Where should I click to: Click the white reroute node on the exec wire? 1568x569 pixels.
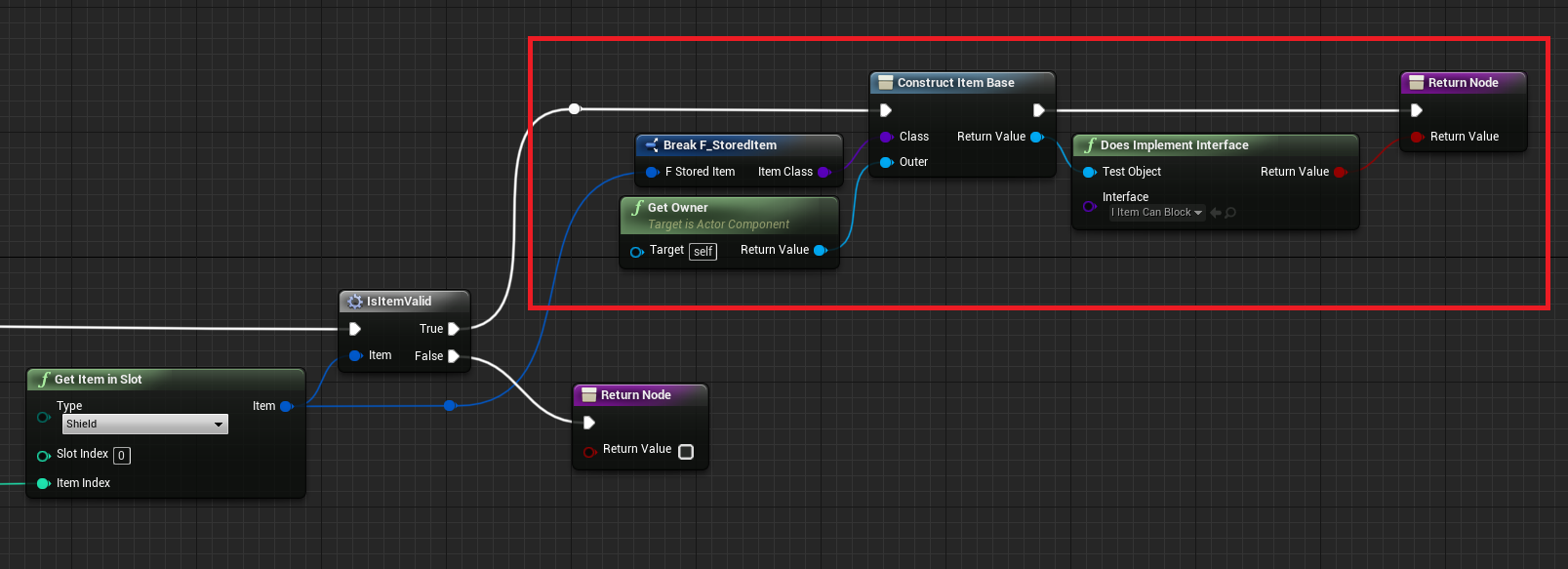coord(575,109)
